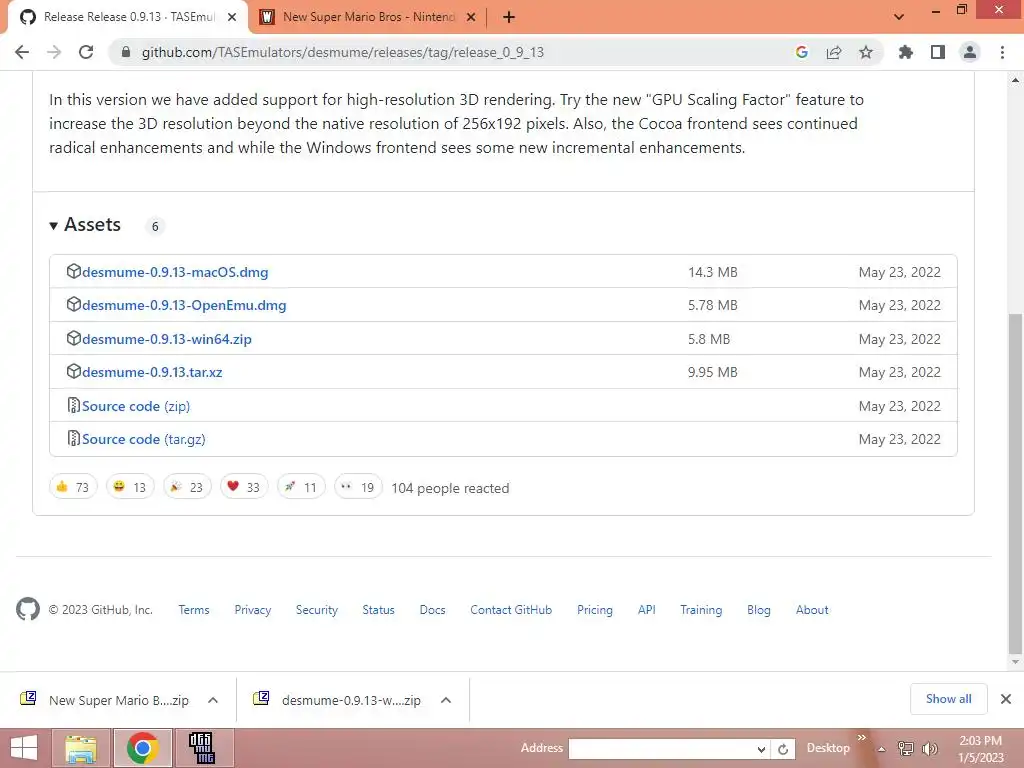Open the Status footer link
Viewport: 1024px width, 768px height.
(379, 610)
